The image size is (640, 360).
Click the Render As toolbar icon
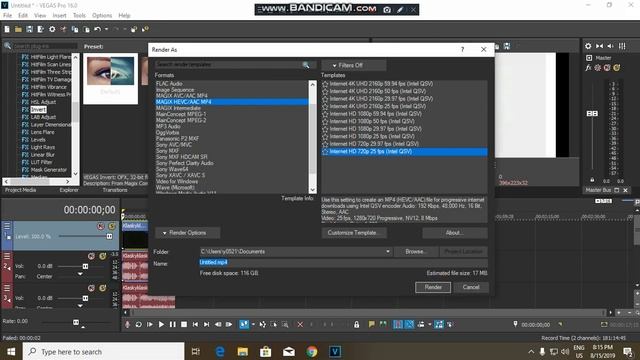(40, 29)
